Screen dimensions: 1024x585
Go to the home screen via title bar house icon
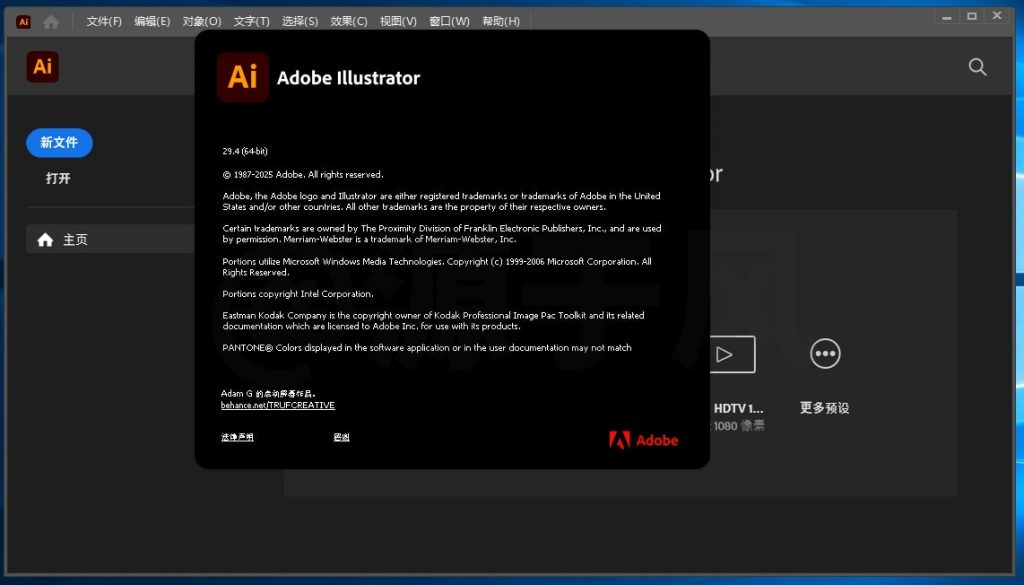(x=51, y=22)
